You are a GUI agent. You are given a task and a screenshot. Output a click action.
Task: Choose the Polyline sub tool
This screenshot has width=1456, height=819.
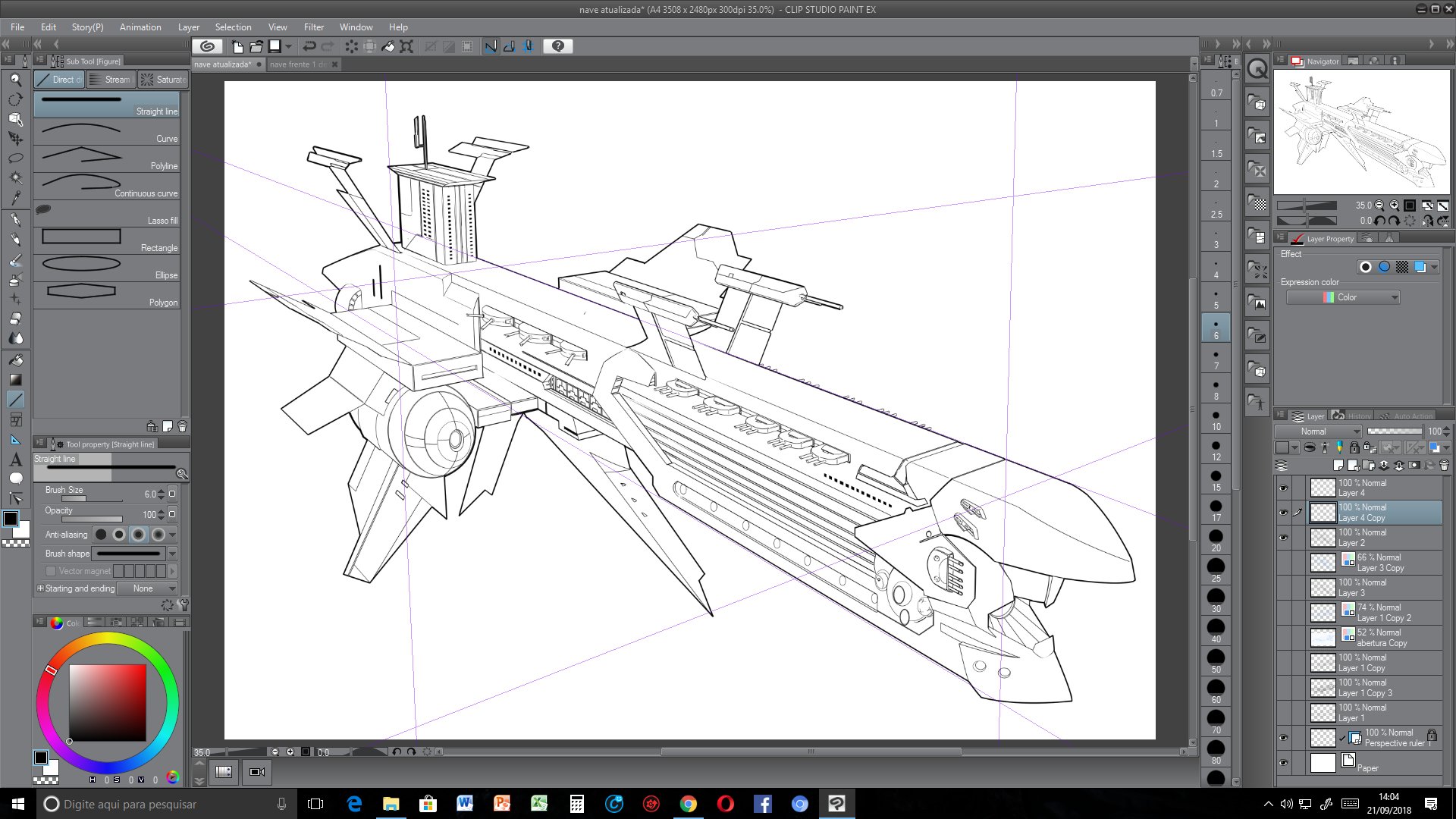tap(107, 159)
